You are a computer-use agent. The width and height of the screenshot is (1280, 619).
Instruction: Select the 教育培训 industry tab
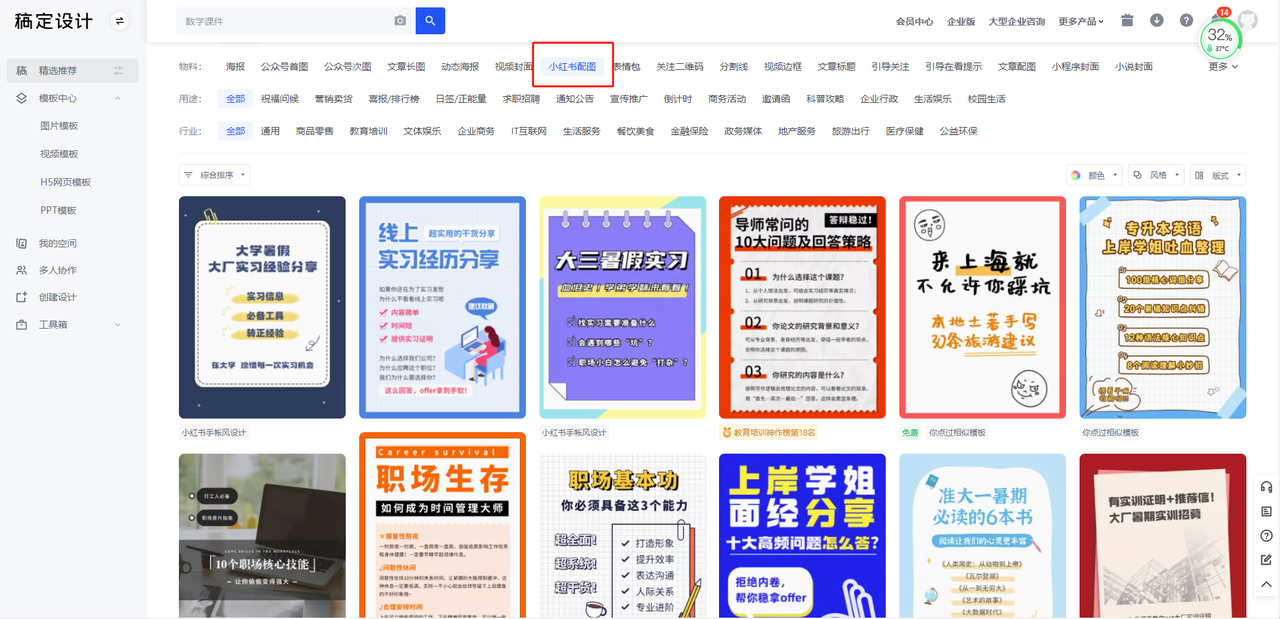(368, 130)
